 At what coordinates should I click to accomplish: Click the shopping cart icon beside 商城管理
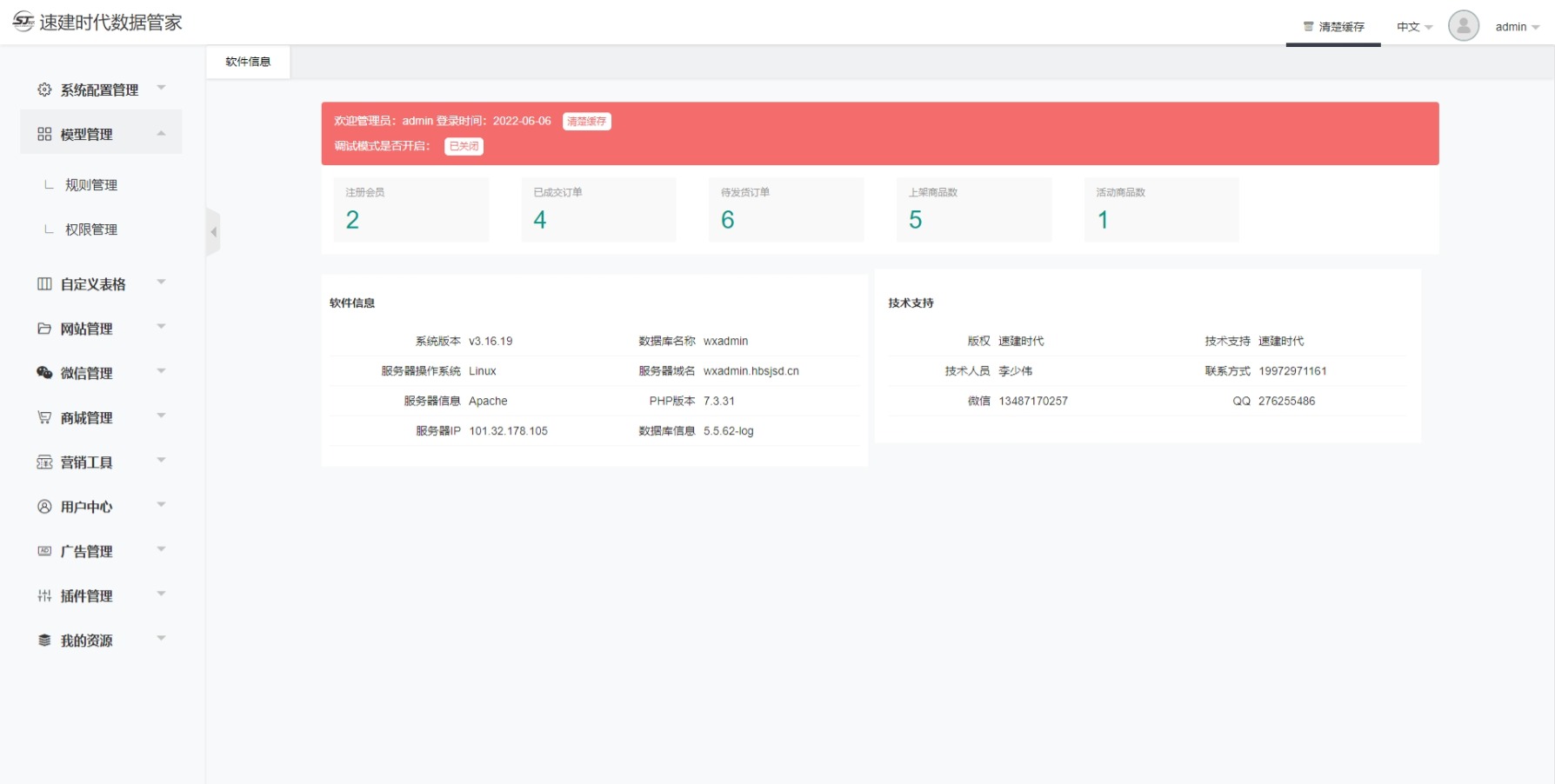(44, 417)
